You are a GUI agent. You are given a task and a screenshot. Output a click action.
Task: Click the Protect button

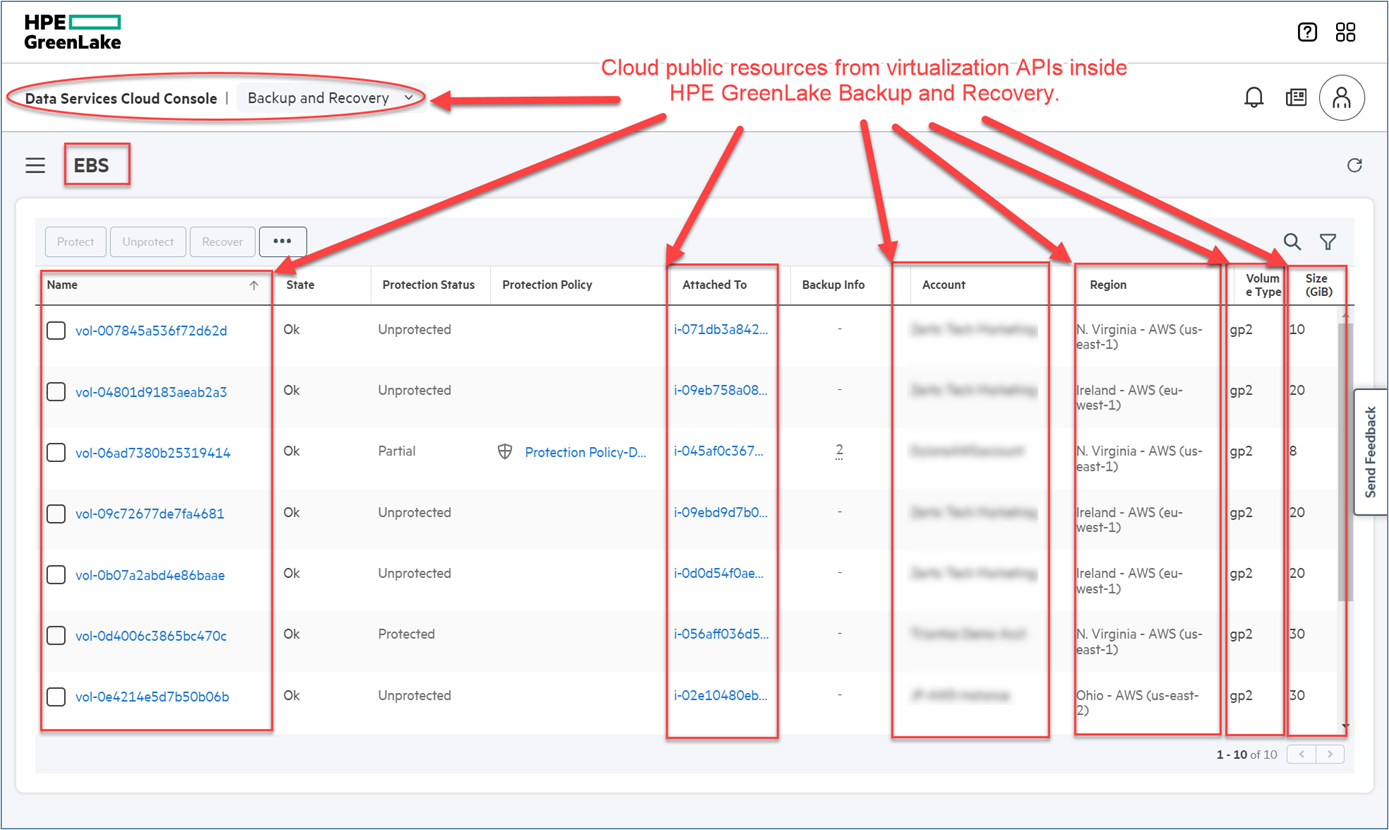coord(76,242)
